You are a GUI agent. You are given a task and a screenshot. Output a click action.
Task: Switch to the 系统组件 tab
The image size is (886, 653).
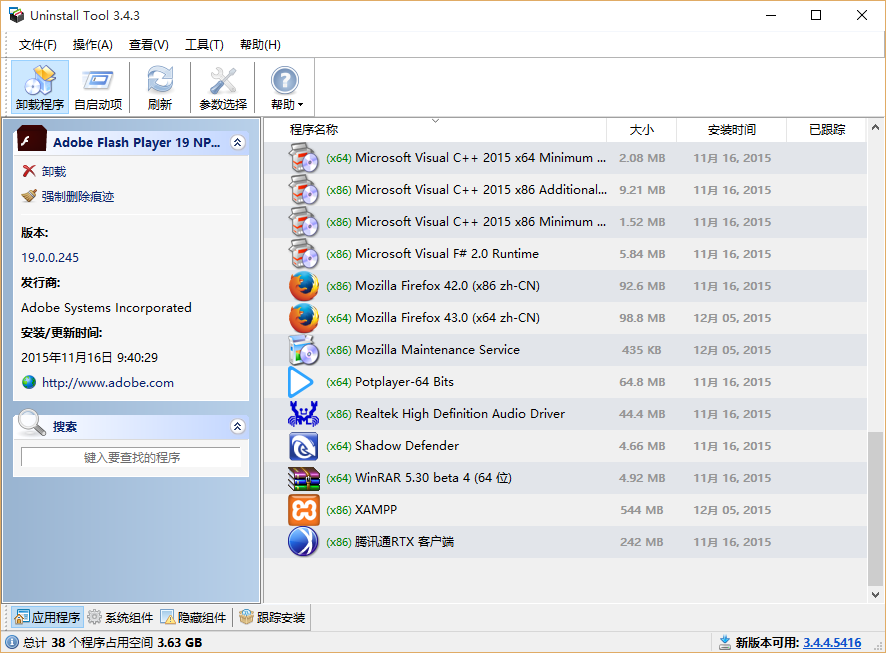coord(120,618)
